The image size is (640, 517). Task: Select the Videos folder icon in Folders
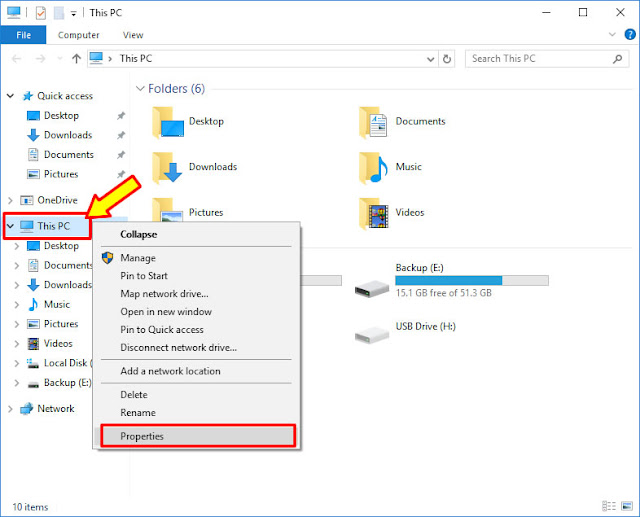pyautogui.click(x=373, y=213)
